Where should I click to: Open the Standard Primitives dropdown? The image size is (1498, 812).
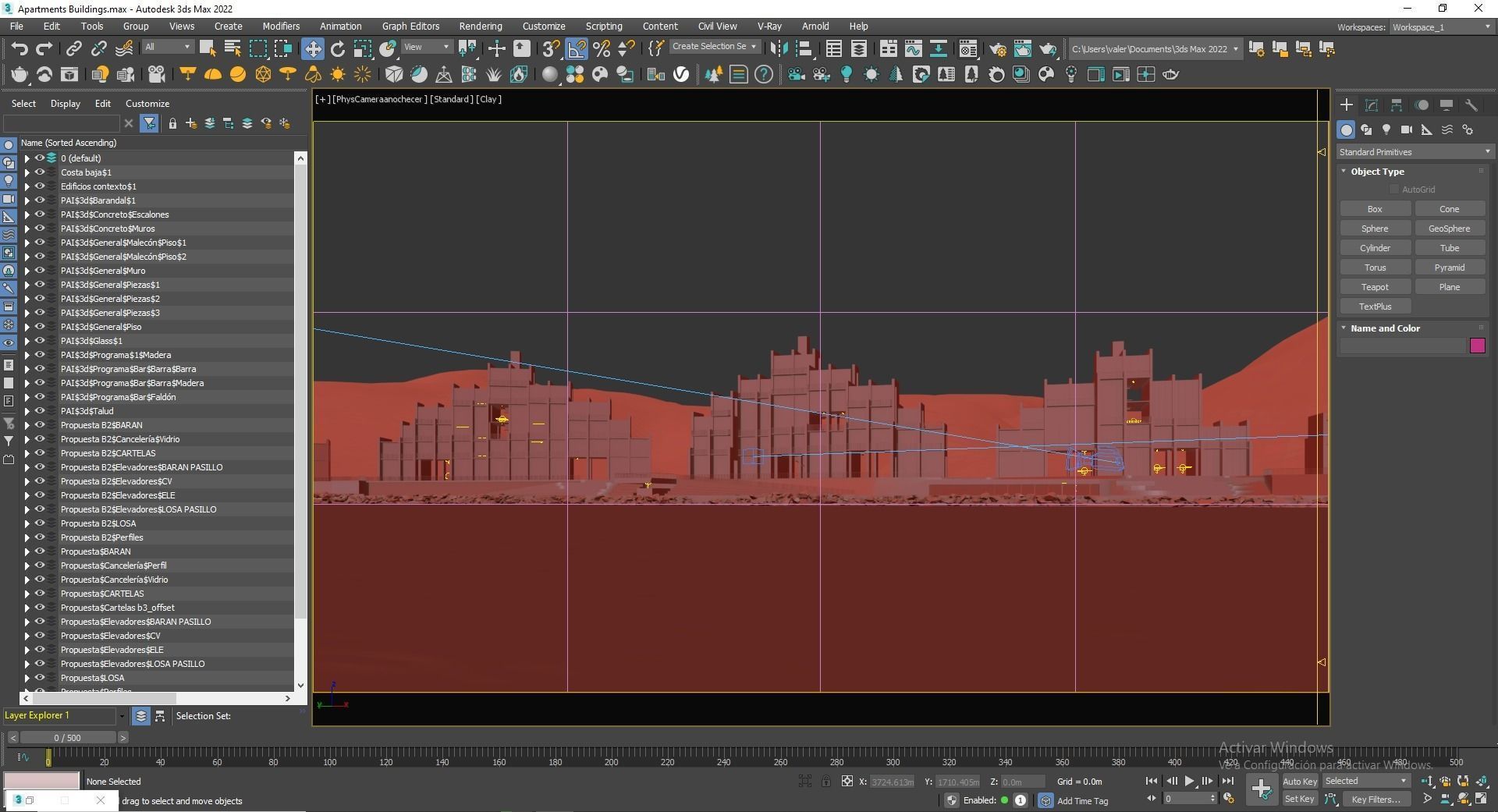coord(1414,152)
